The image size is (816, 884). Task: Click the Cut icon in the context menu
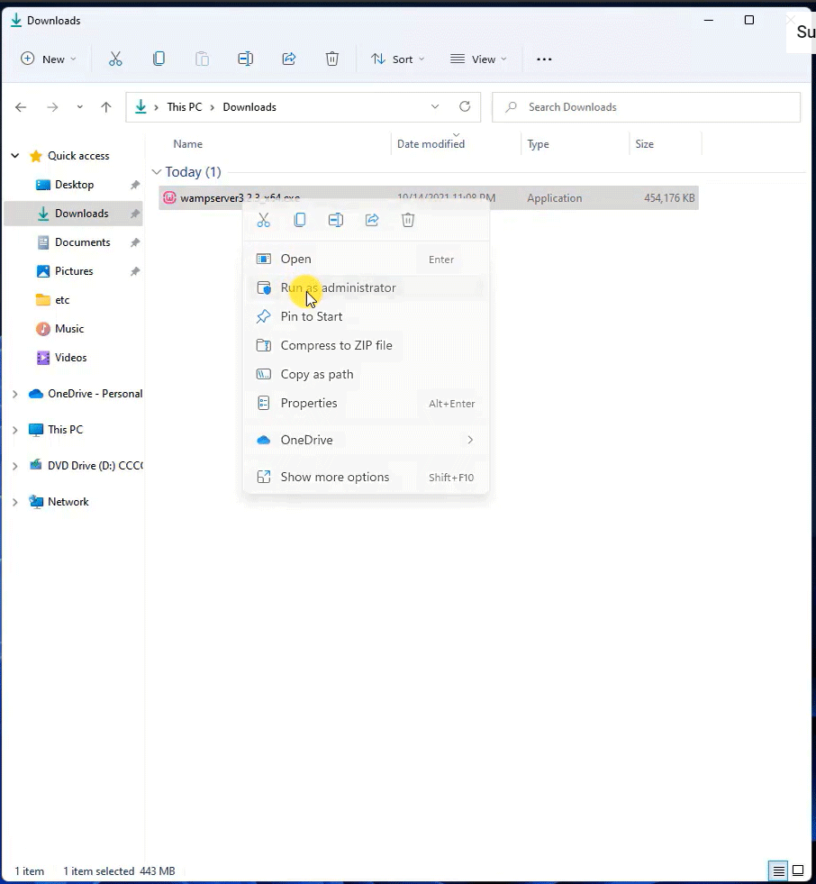[263, 220]
